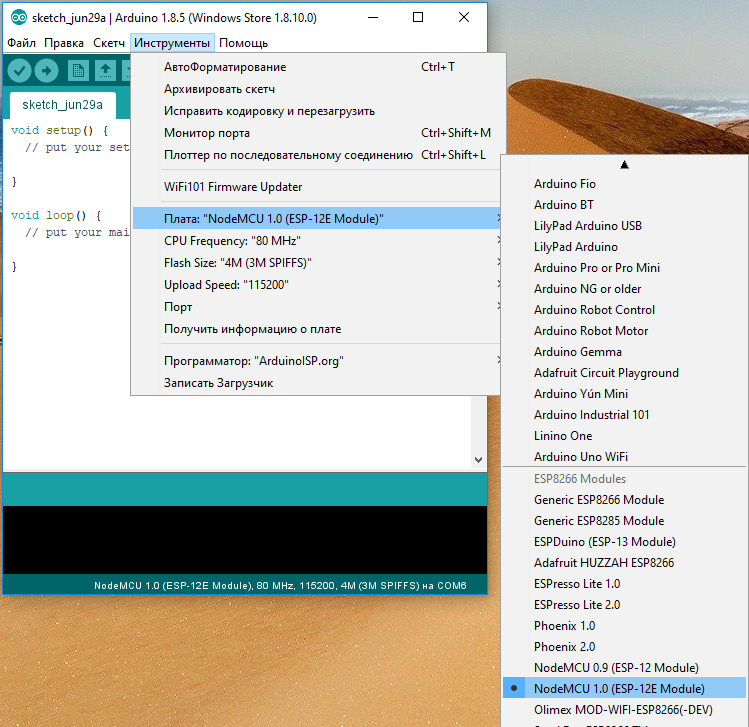The width and height of the screenshot is (749, 727).
Task: Click the void setup() code line
Action: point(60,130)
